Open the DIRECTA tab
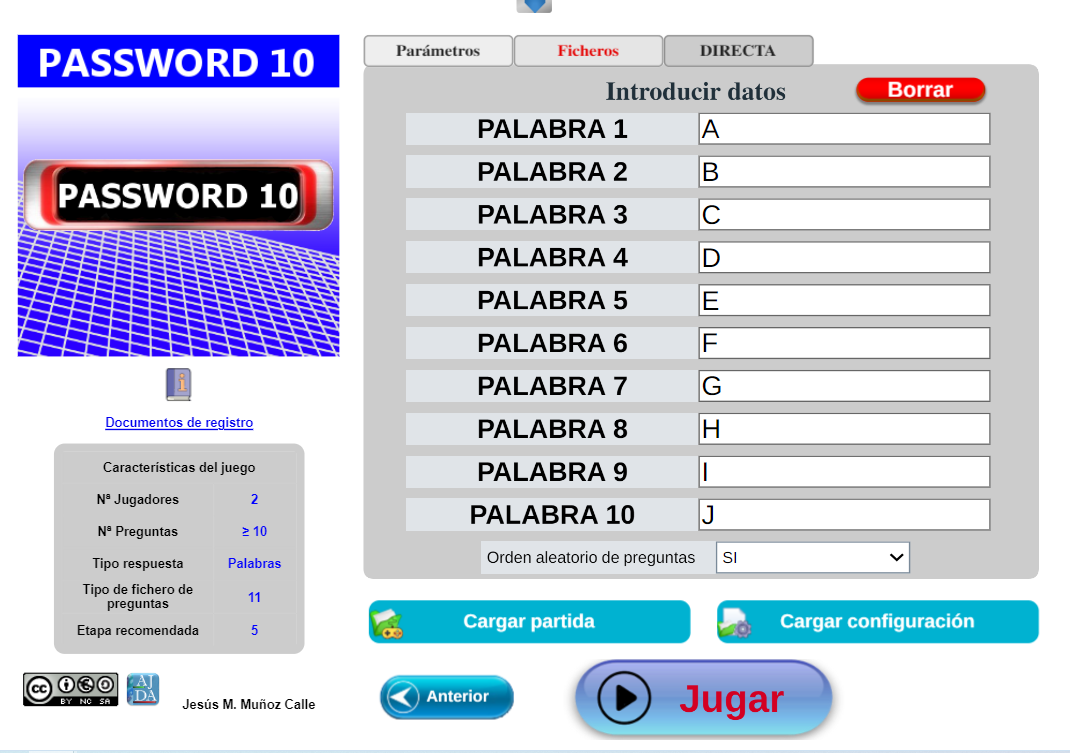 click(738, 51)
